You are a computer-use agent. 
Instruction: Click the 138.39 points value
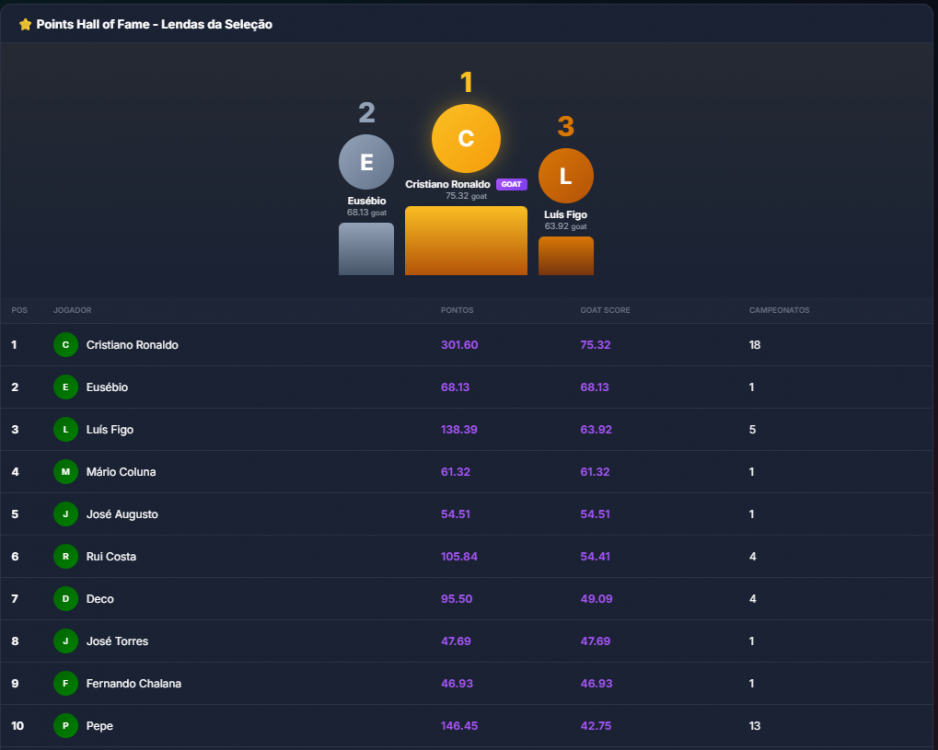tap(459, 429)
